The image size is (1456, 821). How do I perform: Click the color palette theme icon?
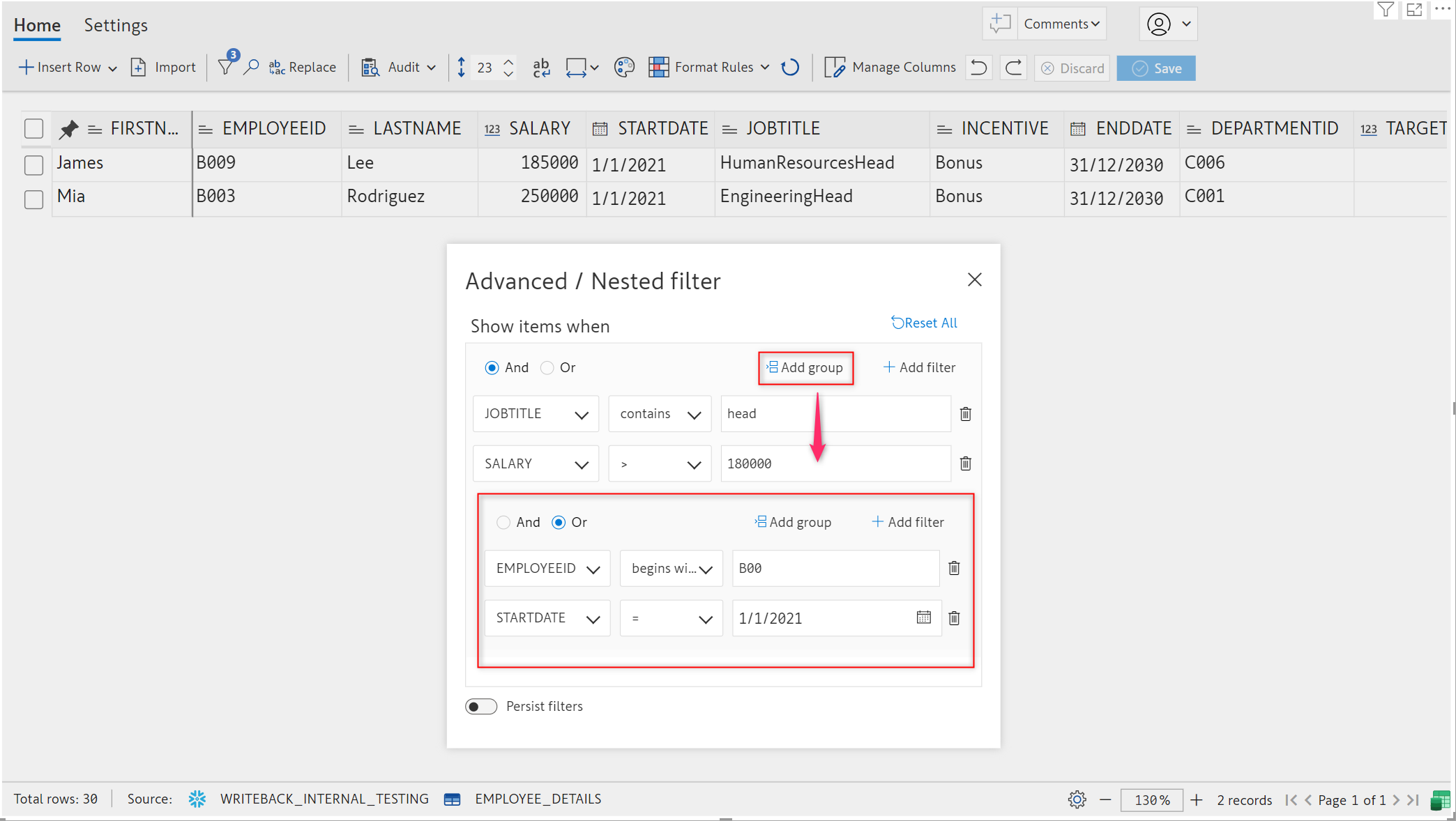624,67
